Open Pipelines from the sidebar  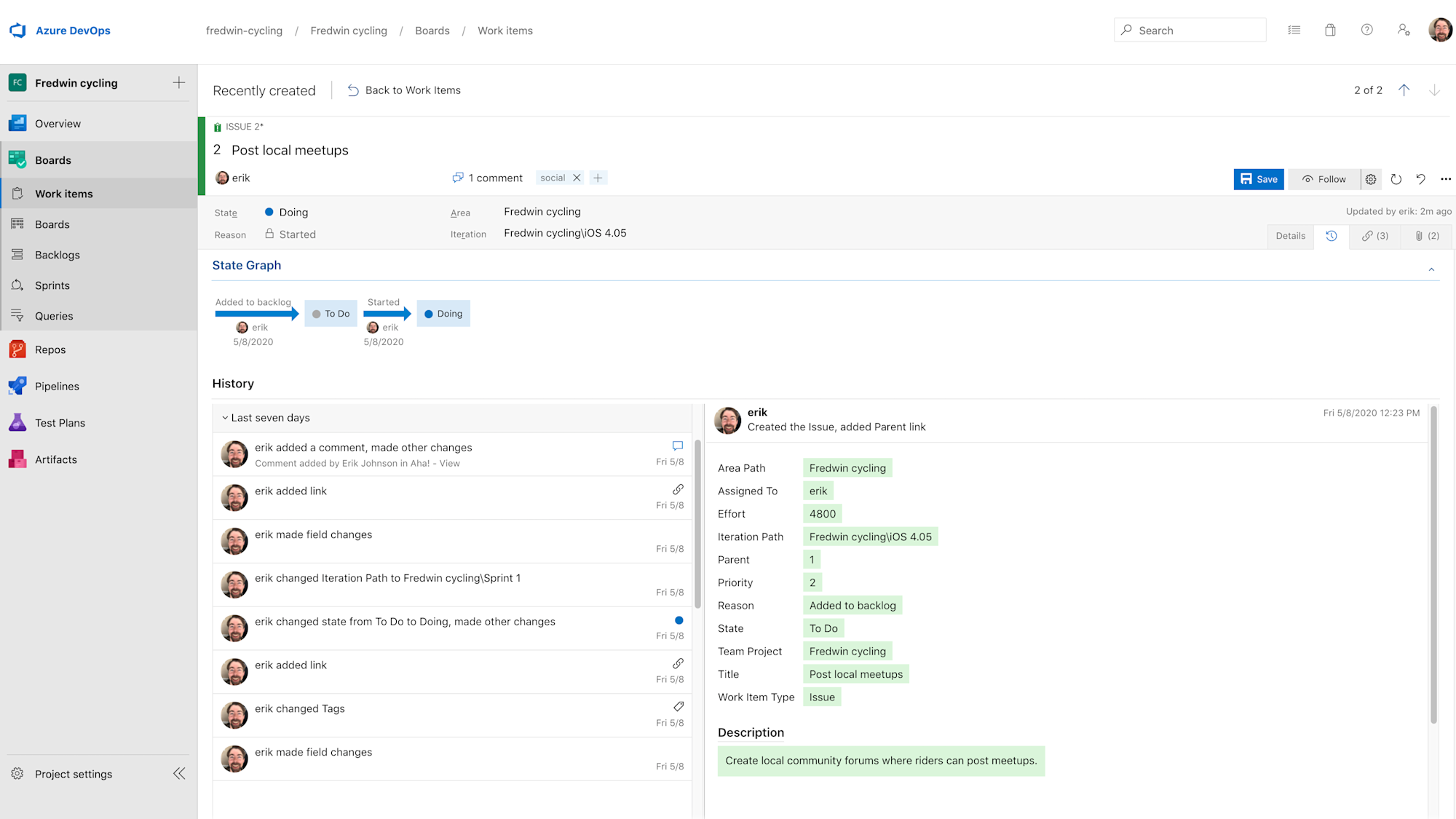coord(57,386)
